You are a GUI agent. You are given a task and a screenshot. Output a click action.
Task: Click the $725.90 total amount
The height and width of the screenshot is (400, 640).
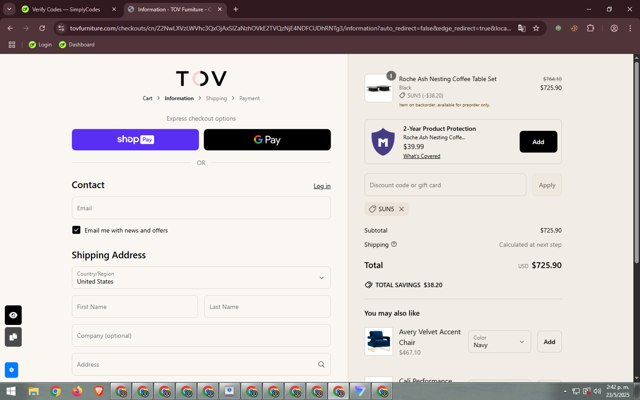pos(547,265)
